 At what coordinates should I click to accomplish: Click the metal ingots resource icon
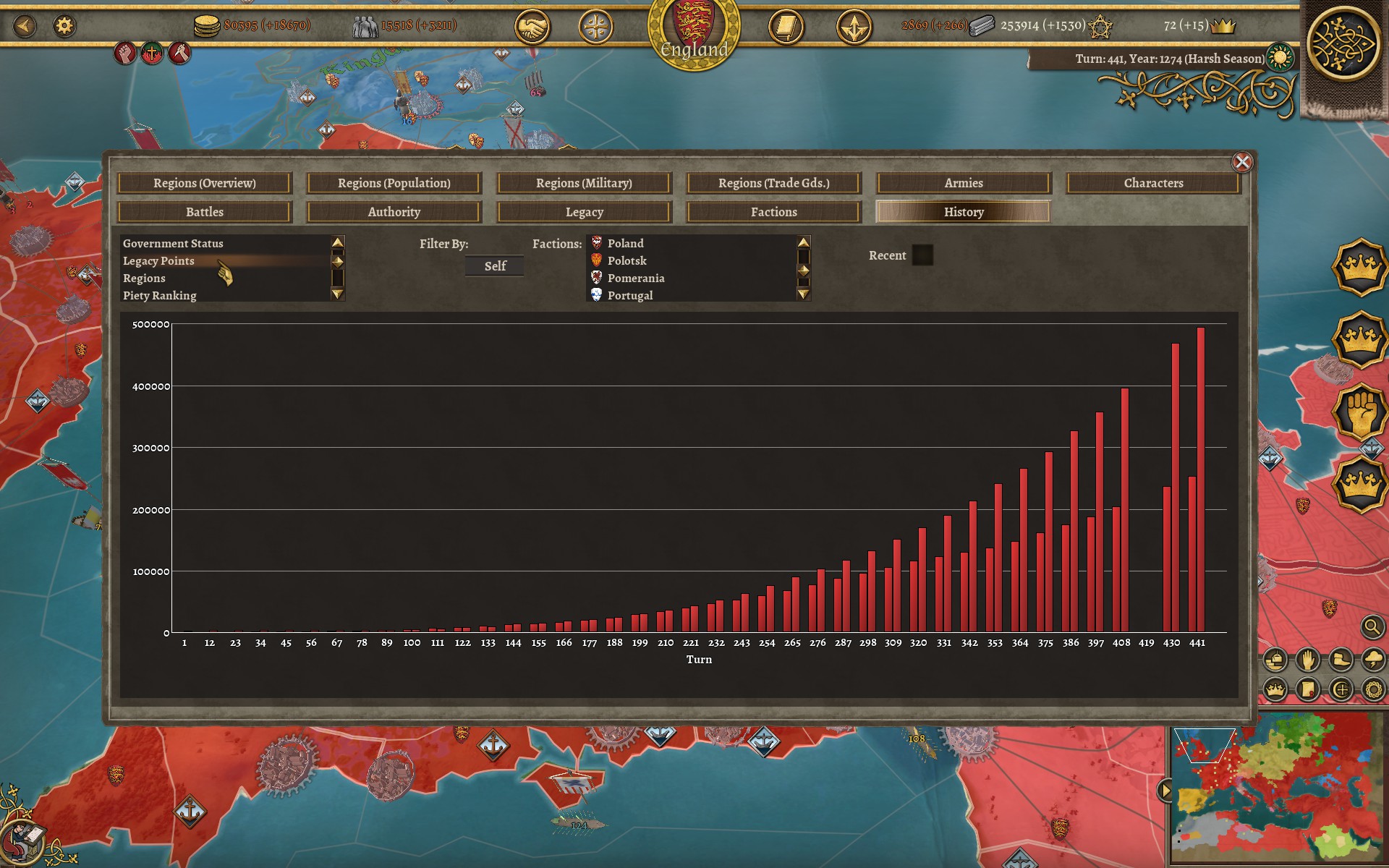click(x=982, y=26)
